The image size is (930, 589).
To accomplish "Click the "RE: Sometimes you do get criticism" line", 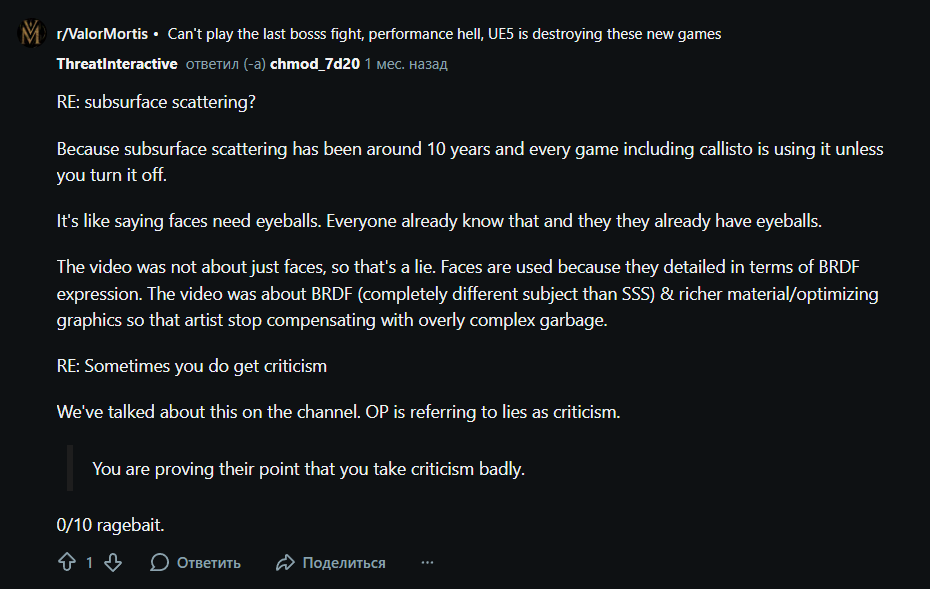I will (192, 366).
